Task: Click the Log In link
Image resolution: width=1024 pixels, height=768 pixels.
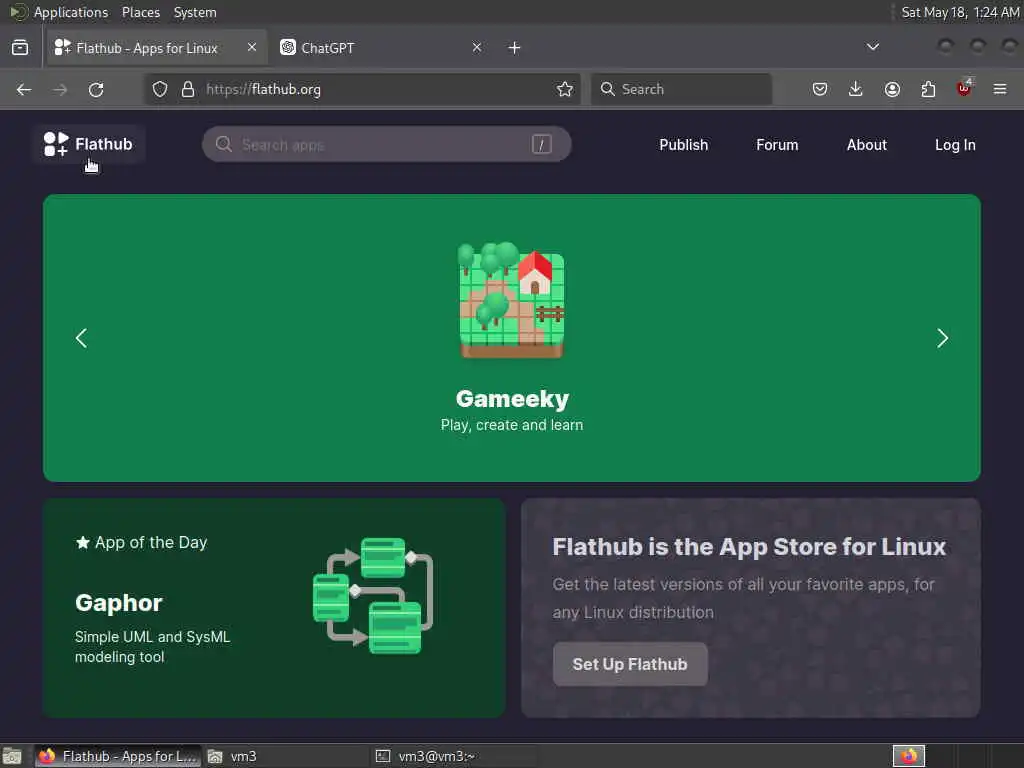Action: (955, 145)
